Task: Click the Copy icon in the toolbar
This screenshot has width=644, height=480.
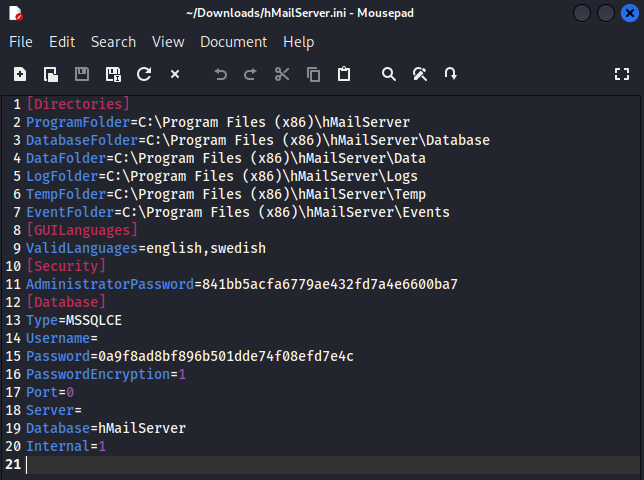Action: click(313, 74)
